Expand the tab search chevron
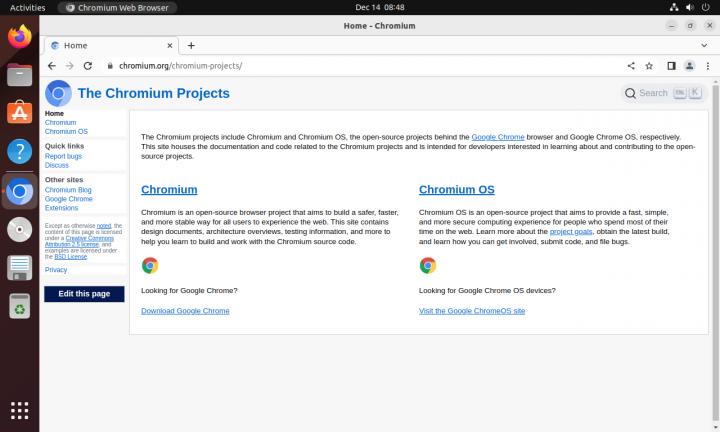720x432 pixels. [x=704, y=45]
